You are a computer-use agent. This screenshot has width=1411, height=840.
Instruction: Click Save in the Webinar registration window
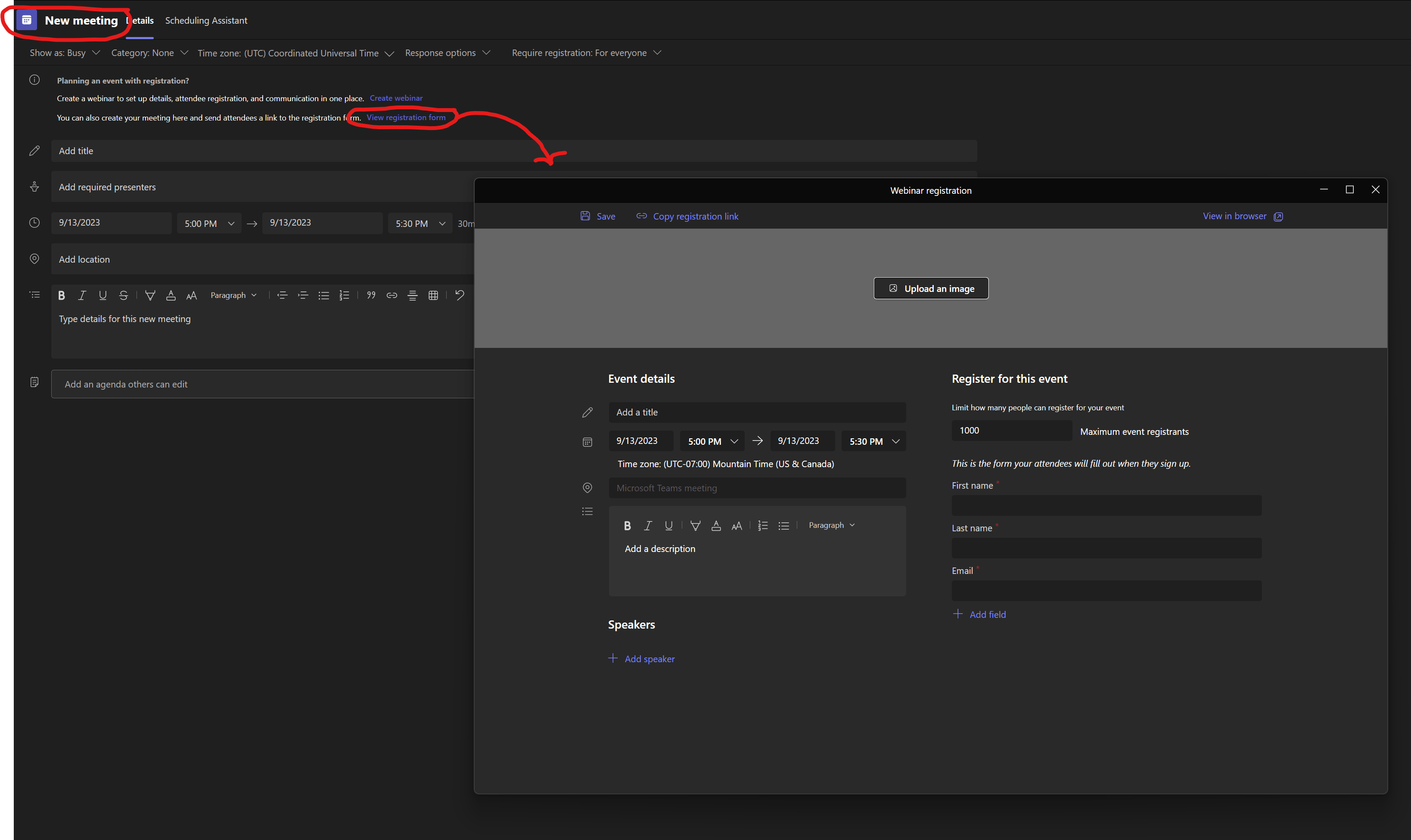pos(598,216)
